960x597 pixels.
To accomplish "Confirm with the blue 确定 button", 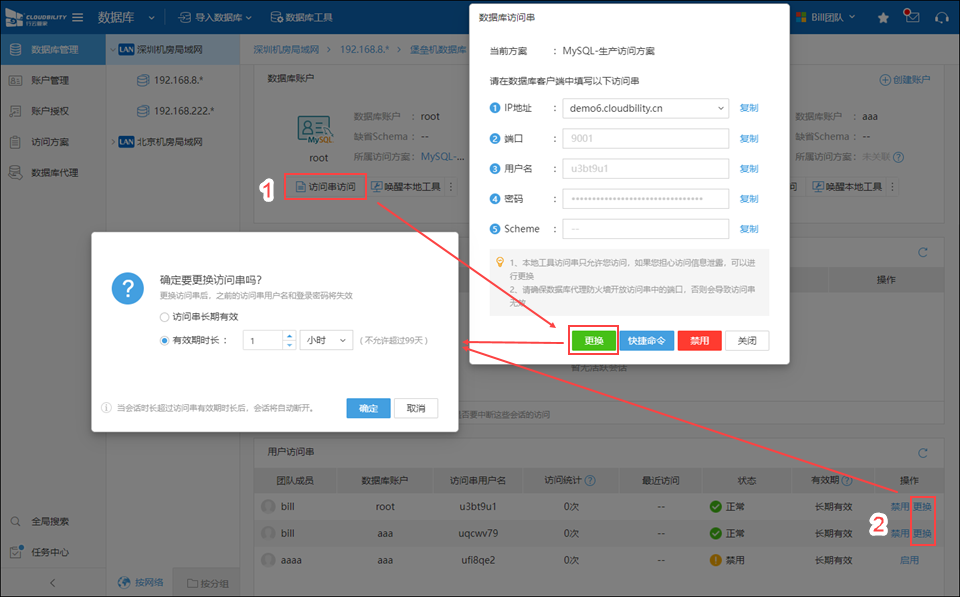I will tap(368, 408).
